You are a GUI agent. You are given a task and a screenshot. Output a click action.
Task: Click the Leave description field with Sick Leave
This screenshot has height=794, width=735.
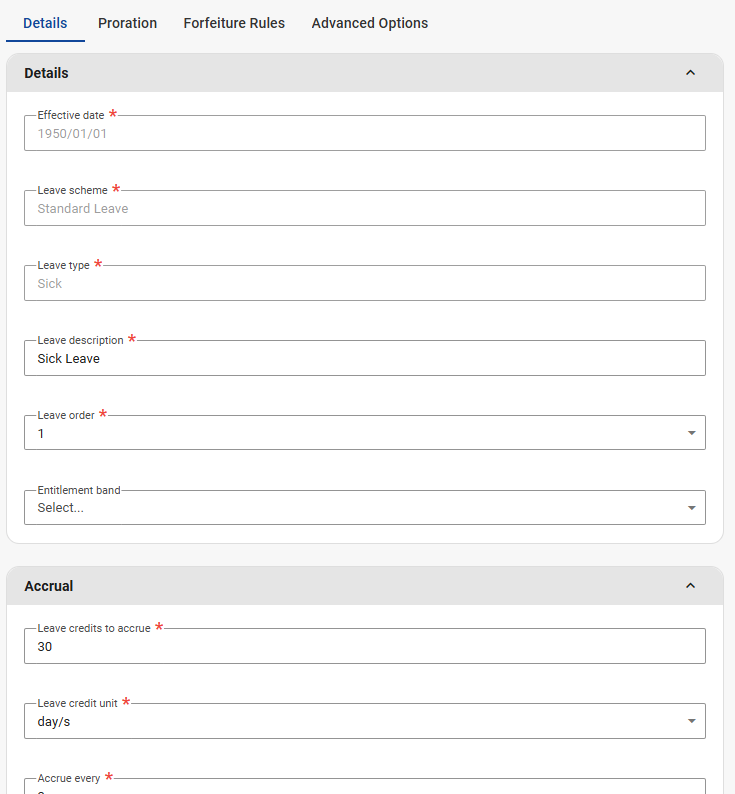coord(364,358)
